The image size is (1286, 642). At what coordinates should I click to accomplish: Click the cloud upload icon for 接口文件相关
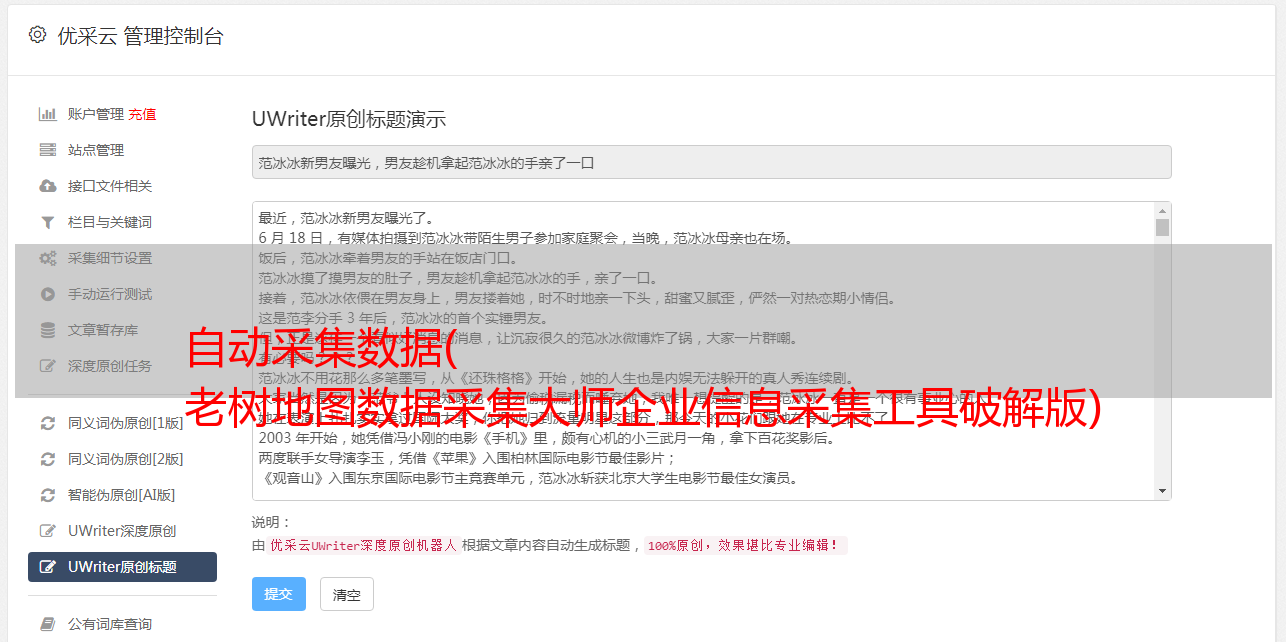pos(47,186)
